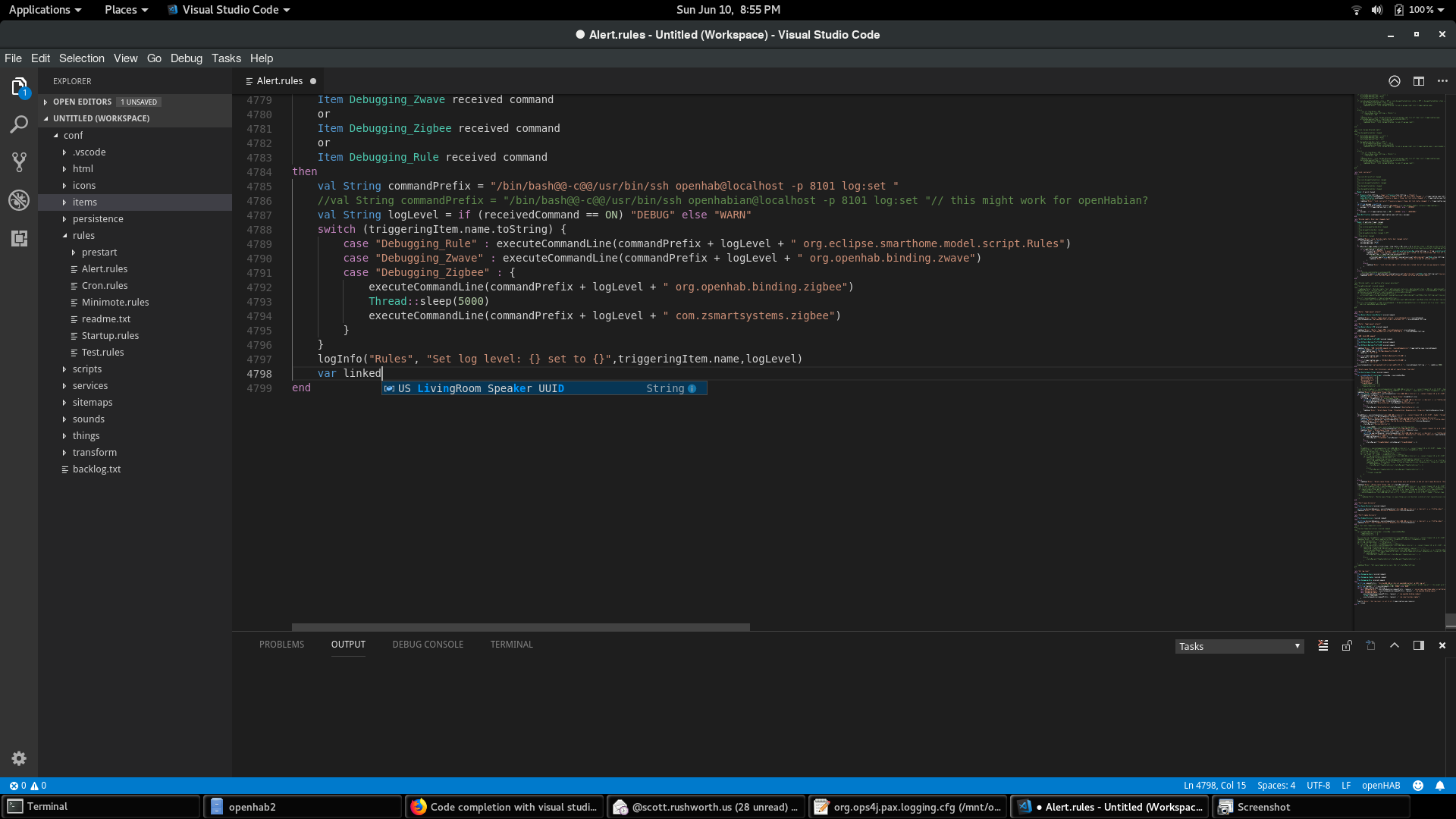Screen dimensions: 1456x819
Task: Maximize the bottom panel with the chevron
Action: pos(1395,645)
